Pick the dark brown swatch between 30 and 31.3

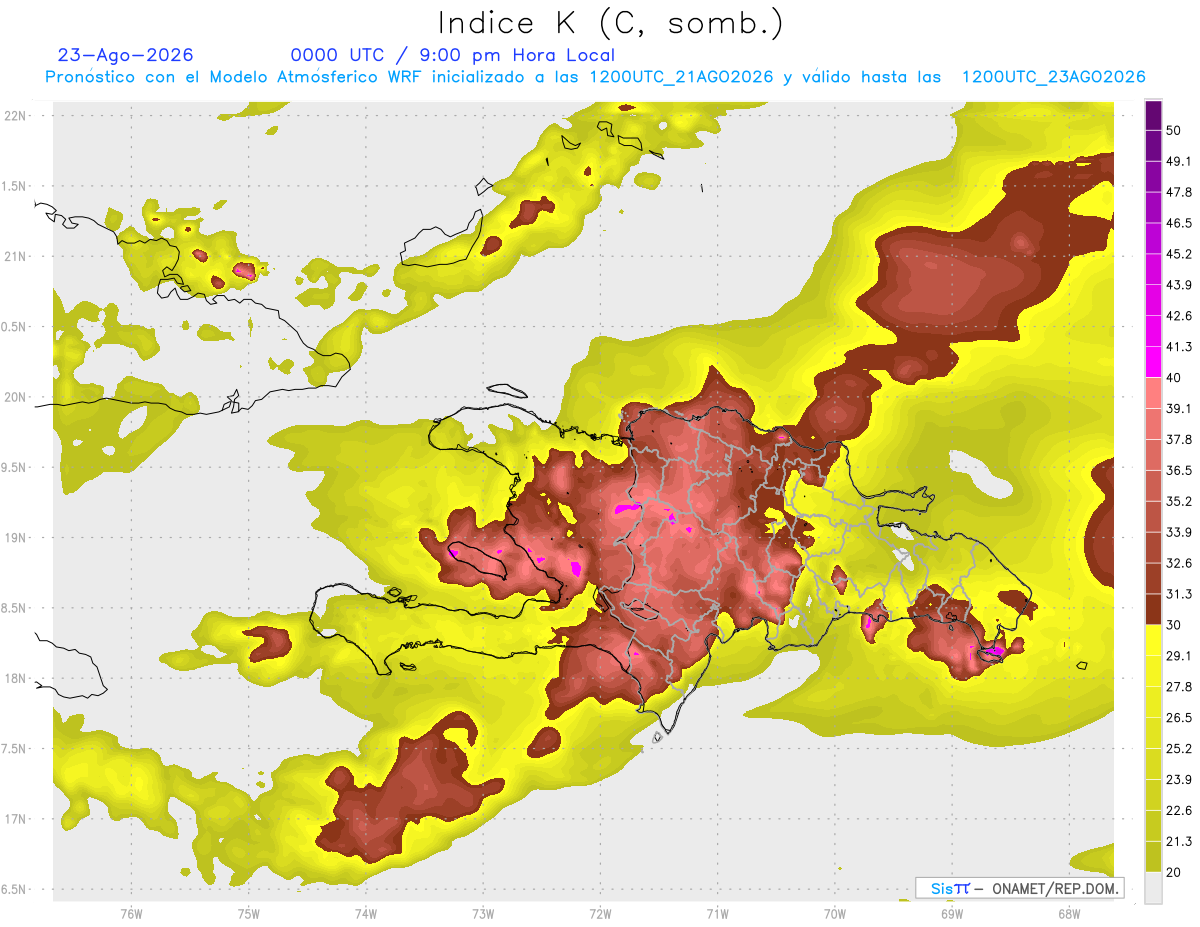click(1153, 609)
